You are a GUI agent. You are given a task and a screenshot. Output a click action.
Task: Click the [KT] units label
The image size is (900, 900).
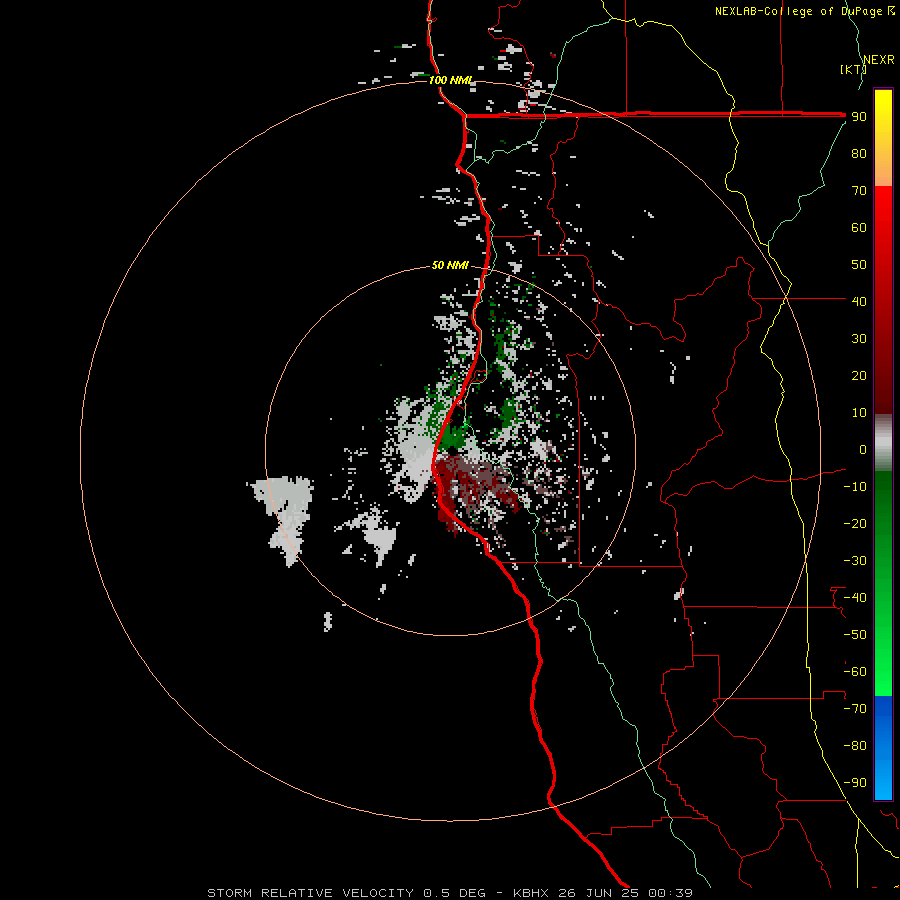point(853,69)
